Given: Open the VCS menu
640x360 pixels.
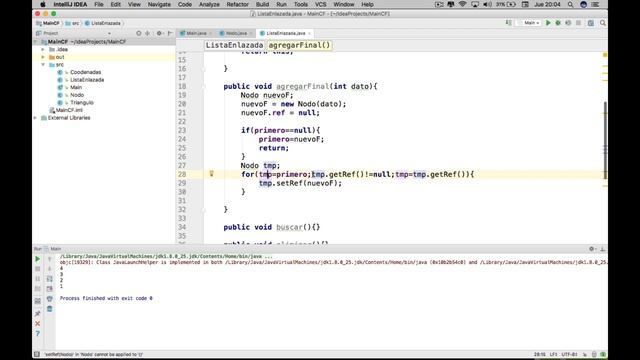Looking at the screenshot, I should [x=320, y=4].
